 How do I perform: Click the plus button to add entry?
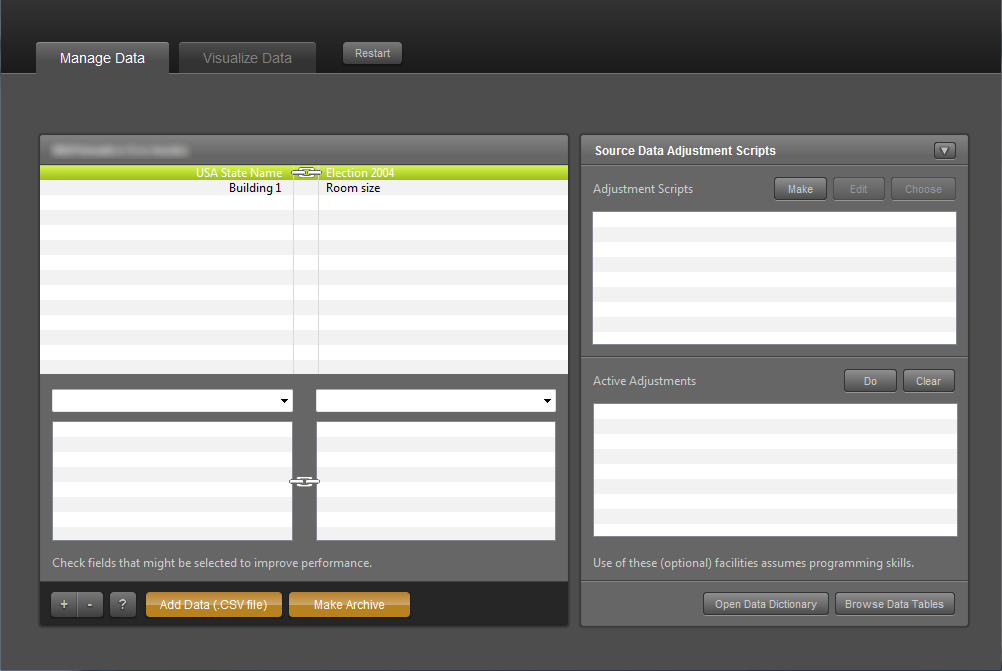coord(63,605)
